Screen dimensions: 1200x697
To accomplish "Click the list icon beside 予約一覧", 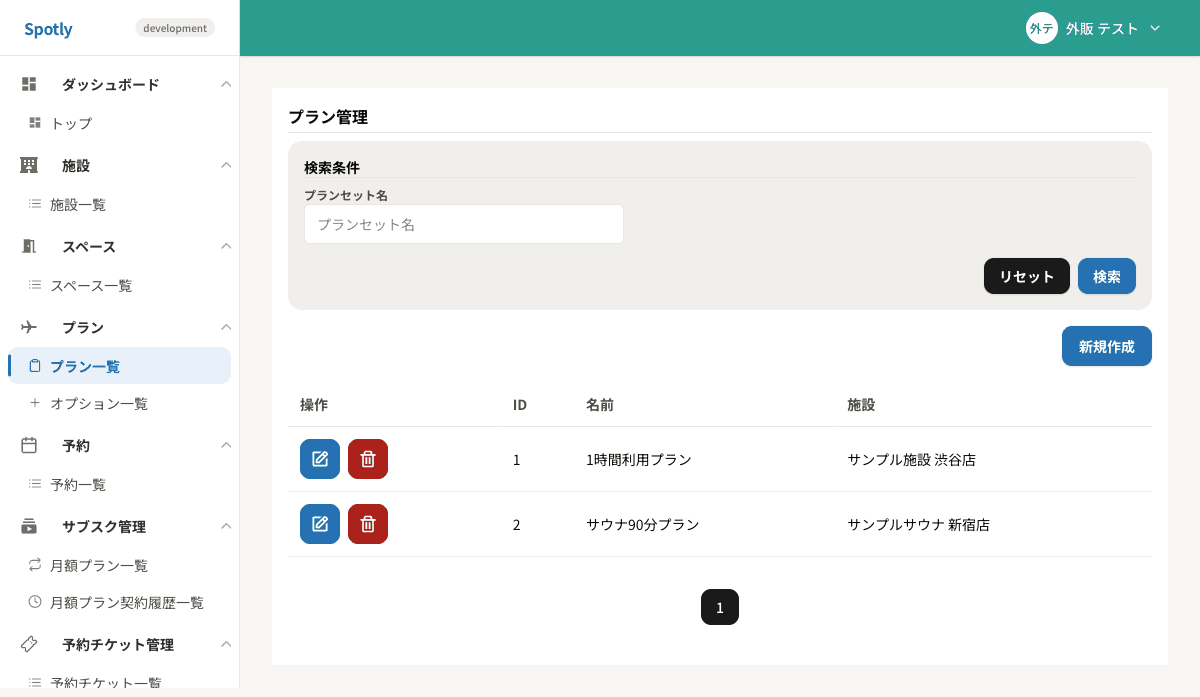I will (35, 484).
